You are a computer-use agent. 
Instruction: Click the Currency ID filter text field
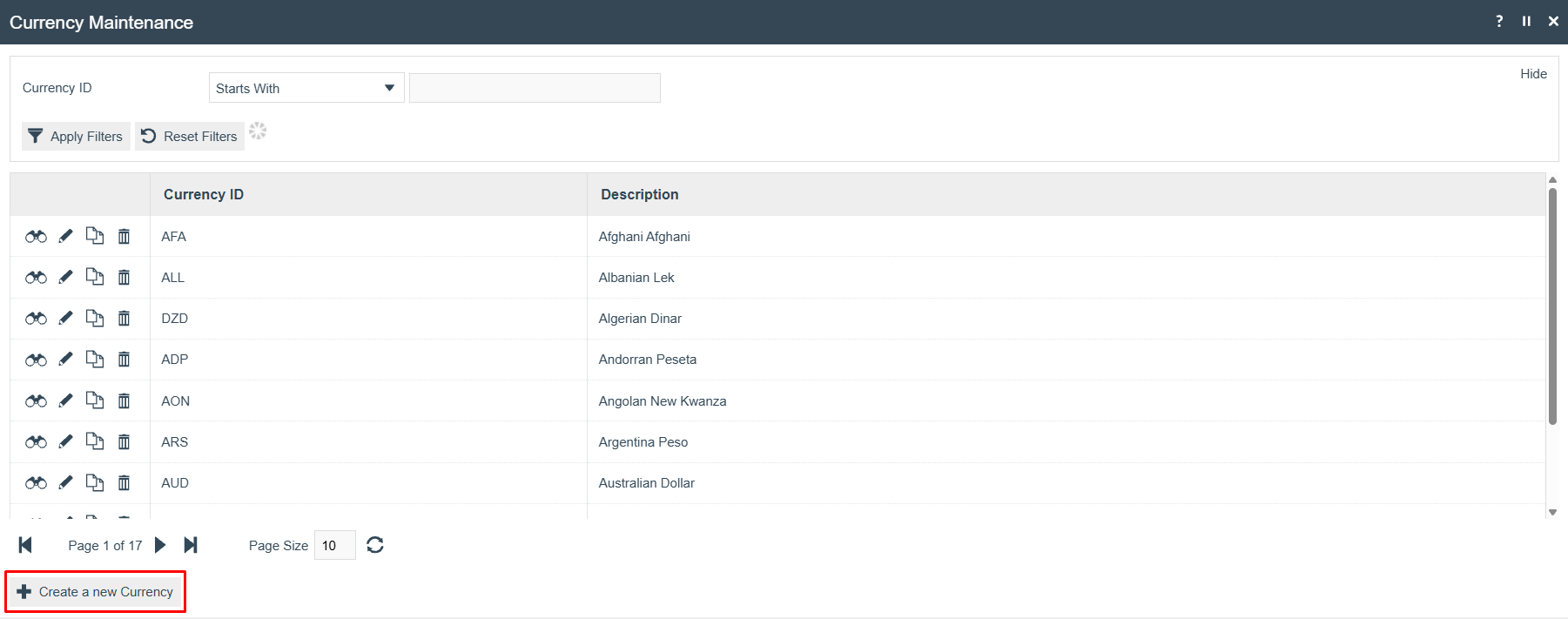tap(535, 88)
